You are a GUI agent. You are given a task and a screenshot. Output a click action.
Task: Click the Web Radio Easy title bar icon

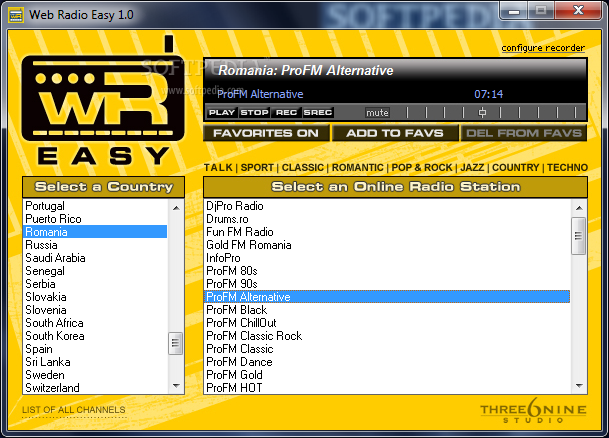16,15
